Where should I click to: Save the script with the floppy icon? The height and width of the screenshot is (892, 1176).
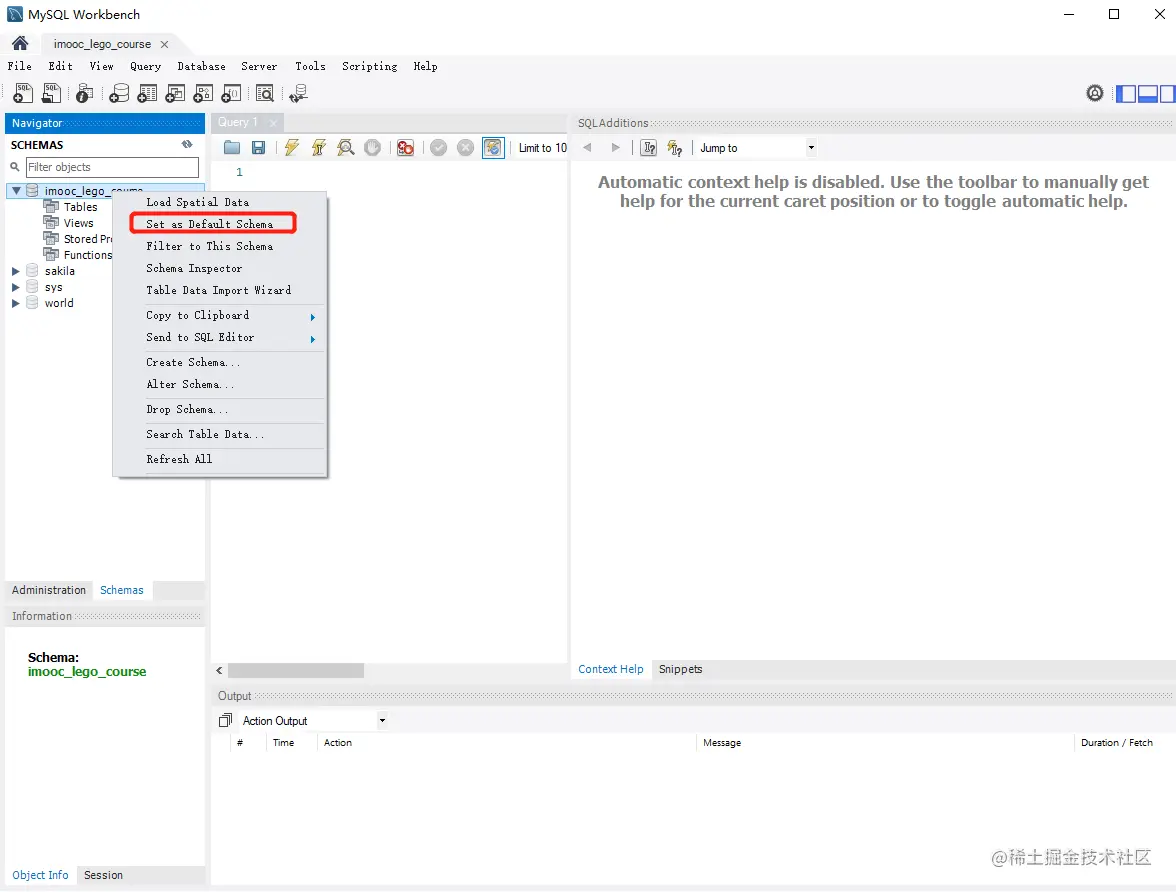coord(258,148)
